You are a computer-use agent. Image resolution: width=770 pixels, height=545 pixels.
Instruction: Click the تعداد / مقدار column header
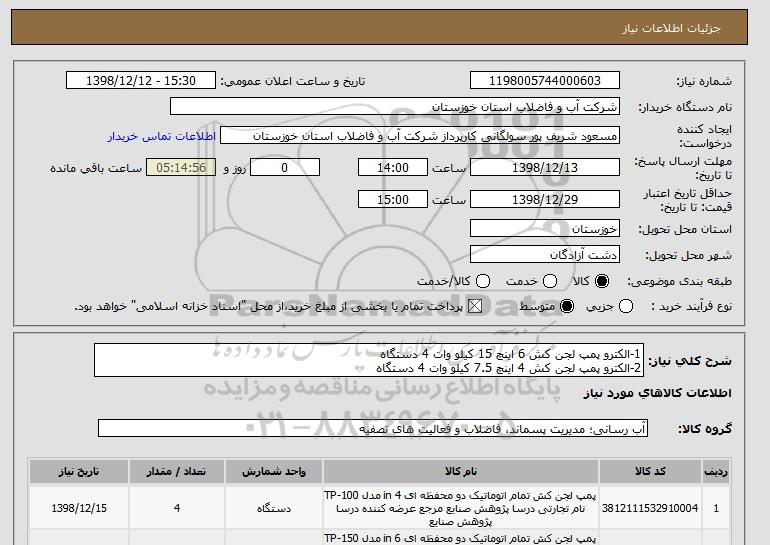pos(177,471)
